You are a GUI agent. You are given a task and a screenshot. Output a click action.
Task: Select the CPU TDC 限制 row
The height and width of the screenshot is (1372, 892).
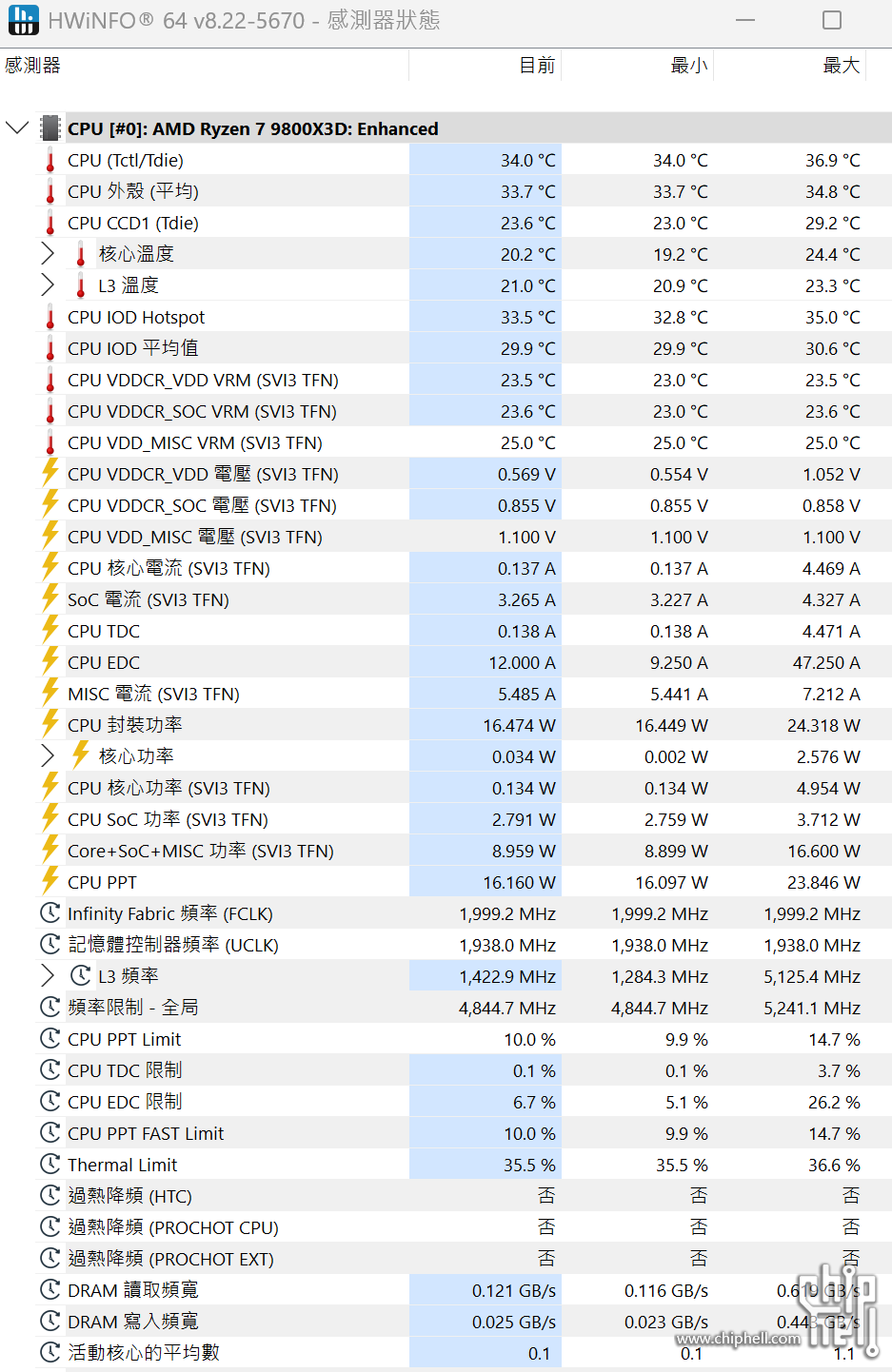(x=464, y=1070)
